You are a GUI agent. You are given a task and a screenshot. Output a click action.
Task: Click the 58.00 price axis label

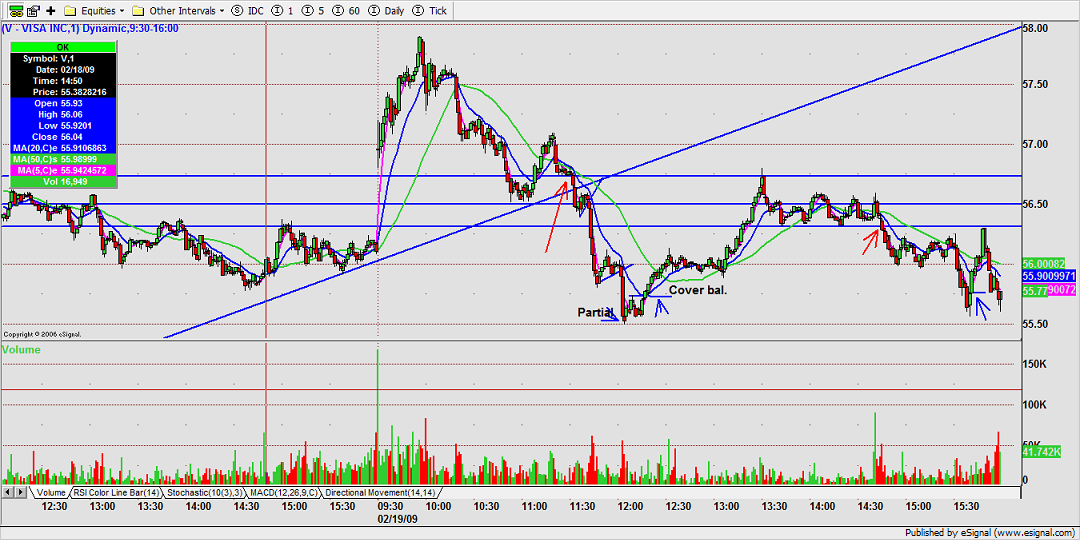1037,28
